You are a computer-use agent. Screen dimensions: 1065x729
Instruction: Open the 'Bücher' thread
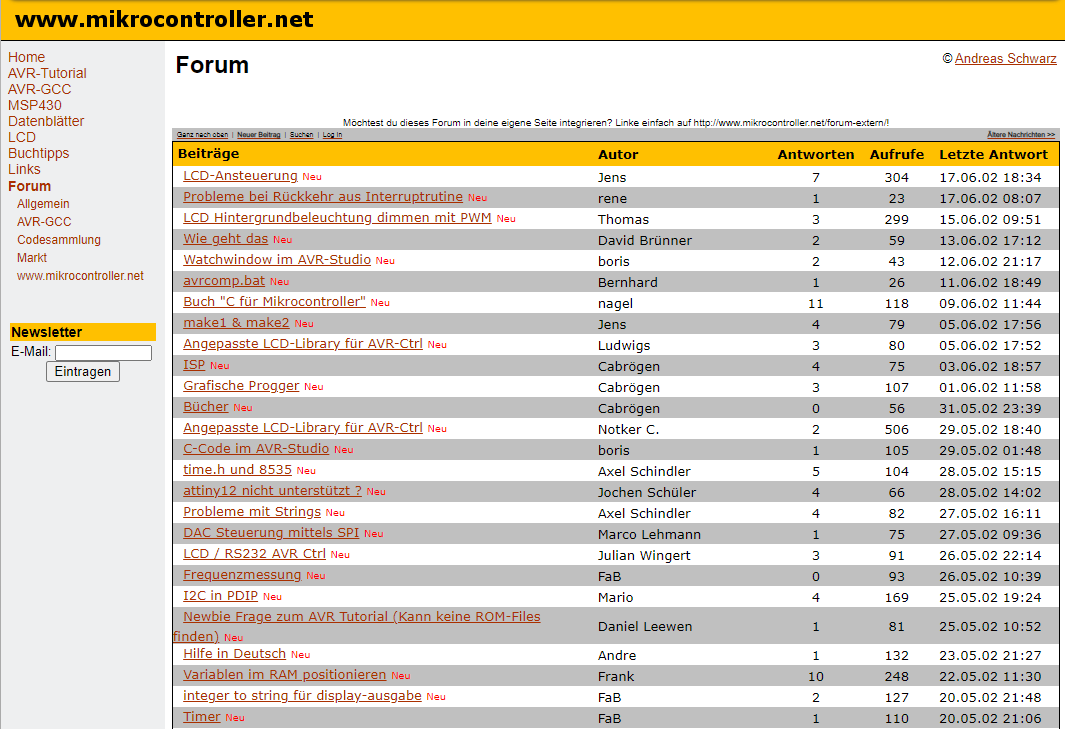(206, 408)
